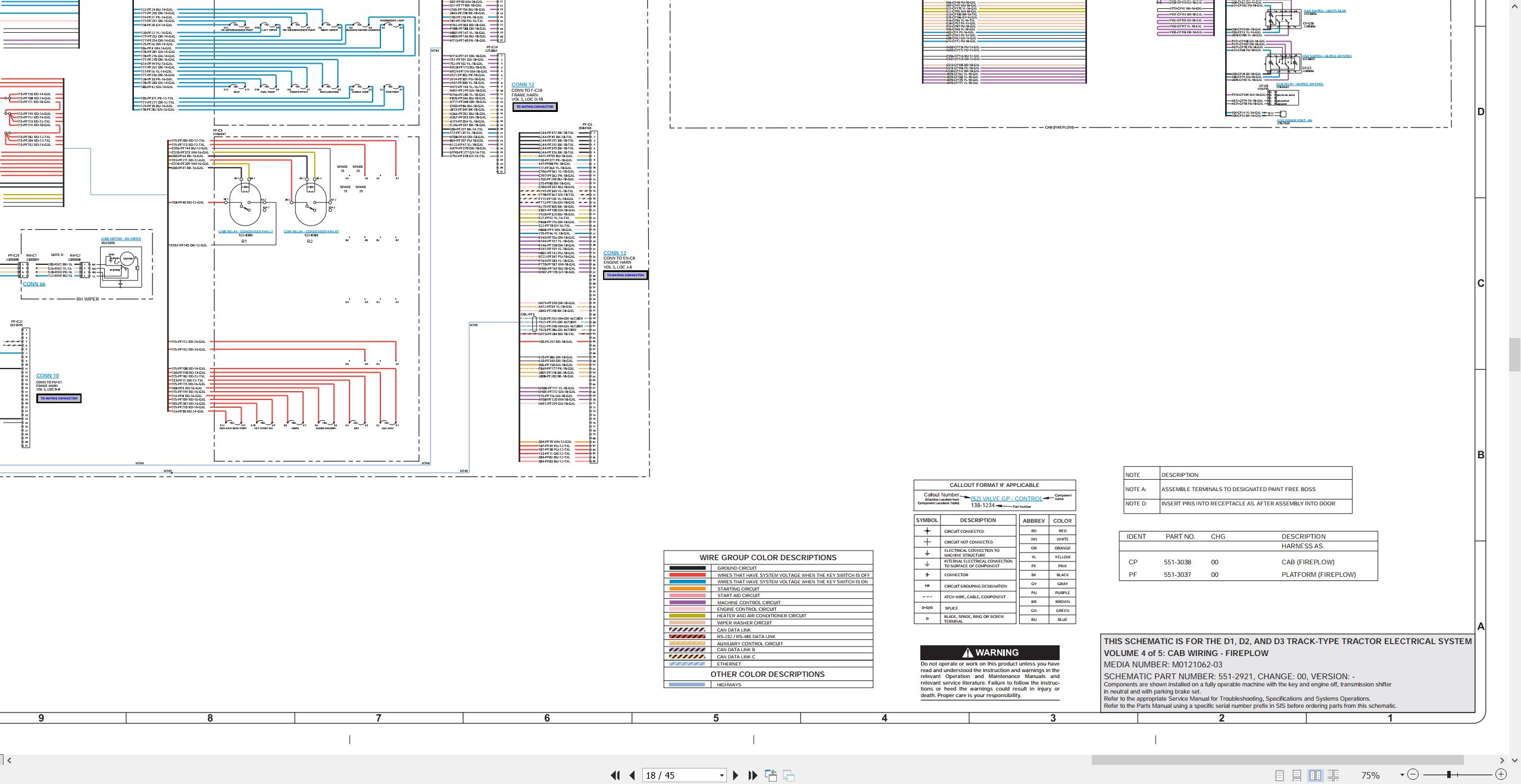Click grid row letter C on border

pyautogui.click(x=1481, y=283)
